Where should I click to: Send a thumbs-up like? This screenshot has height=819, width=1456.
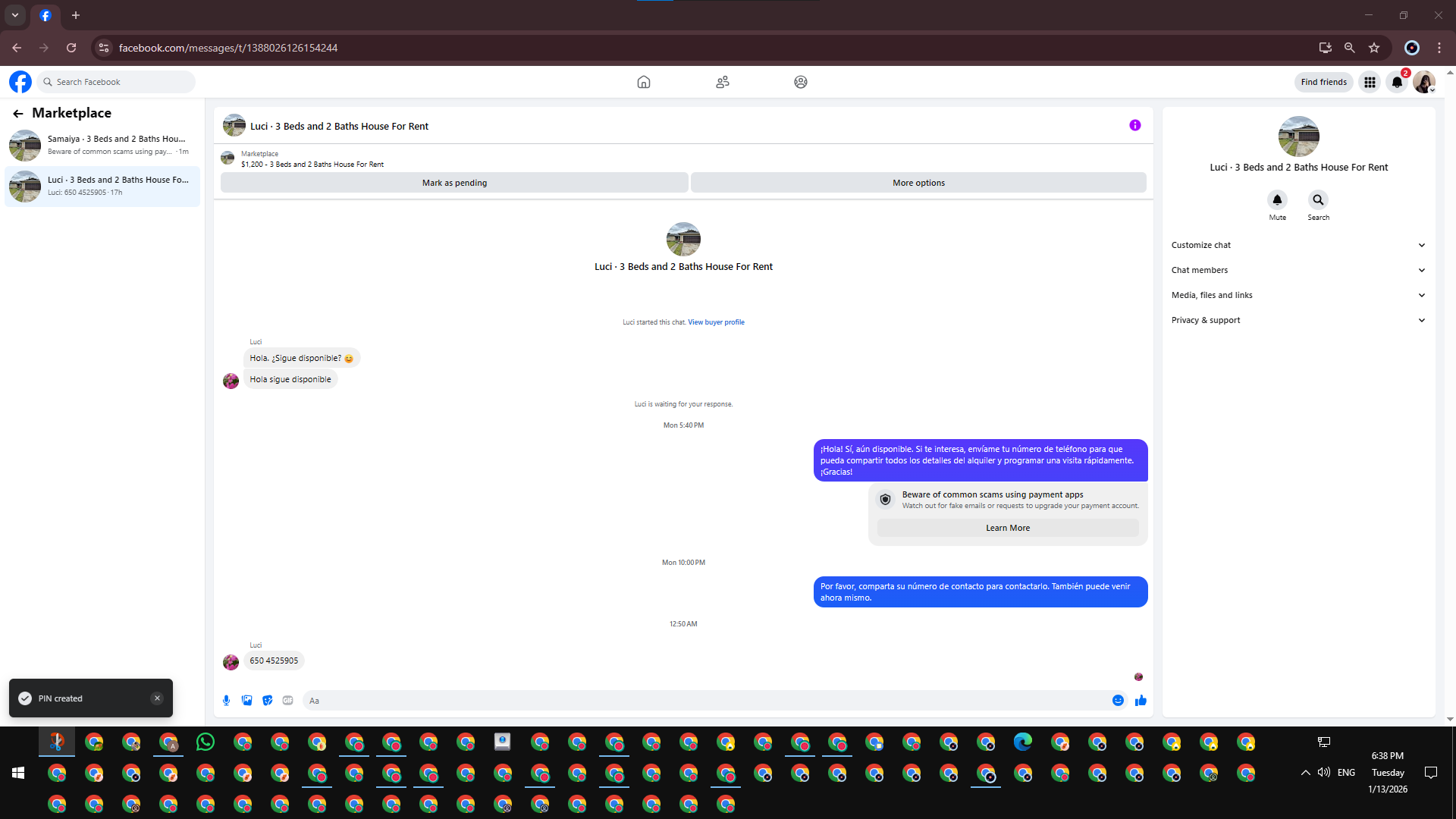(x=1141, y=701)
